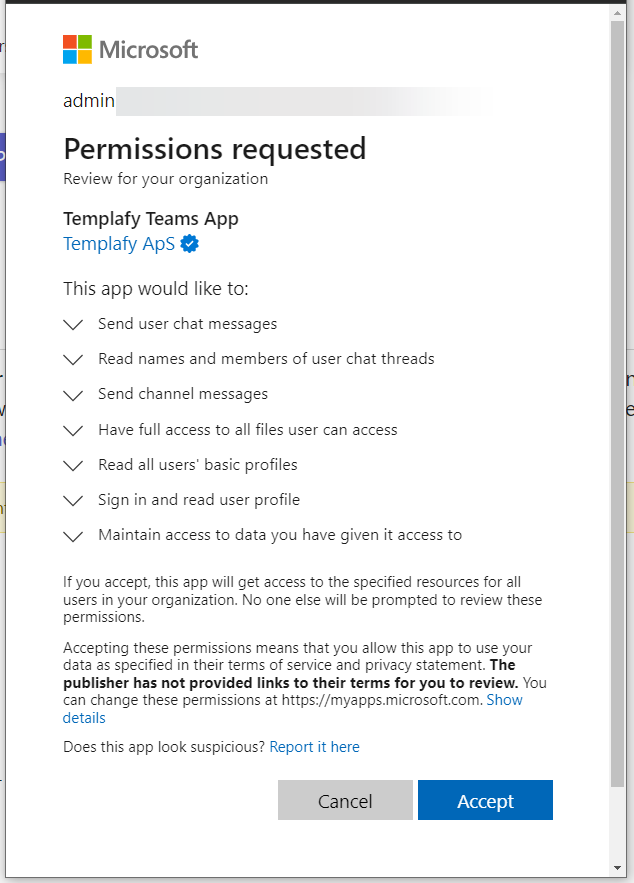
Task: Click the Permissions requested title
Action: pyautogui.click(x=214, y=149)
